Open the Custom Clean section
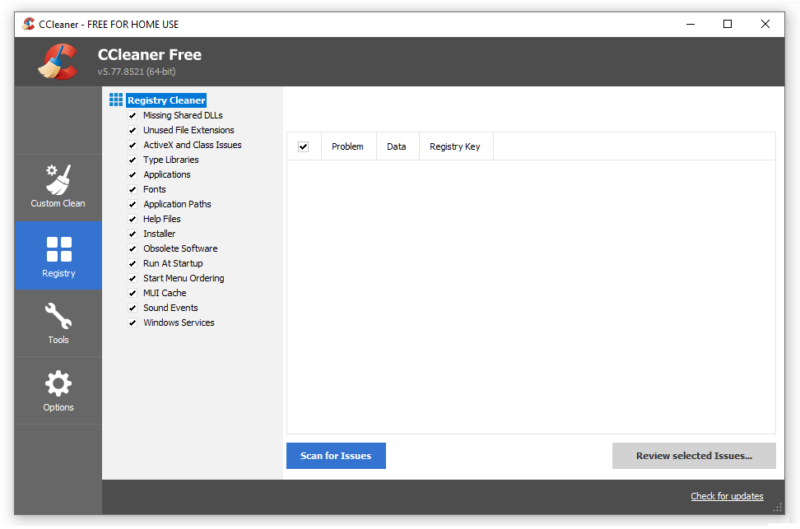The width and height of the screenshot is (800, 529). pyautogui.click(x=58, y=187)
